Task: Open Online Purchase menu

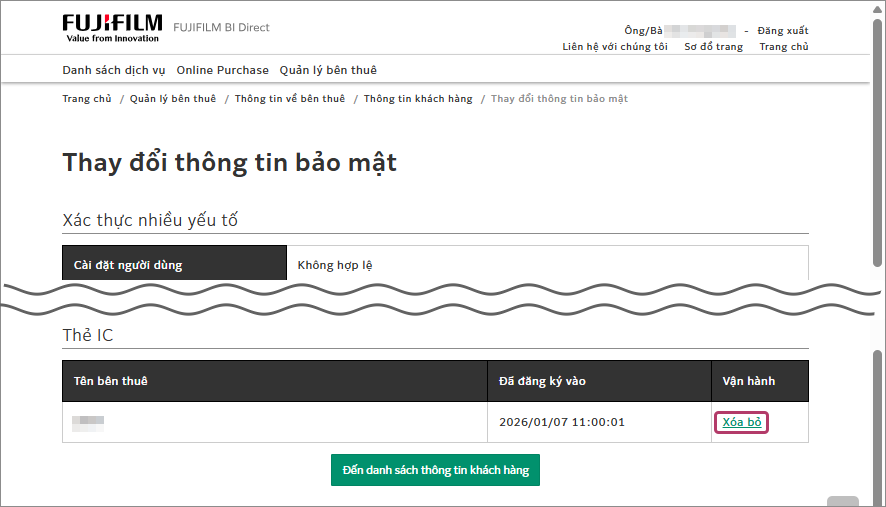Action: coord(223,70)
